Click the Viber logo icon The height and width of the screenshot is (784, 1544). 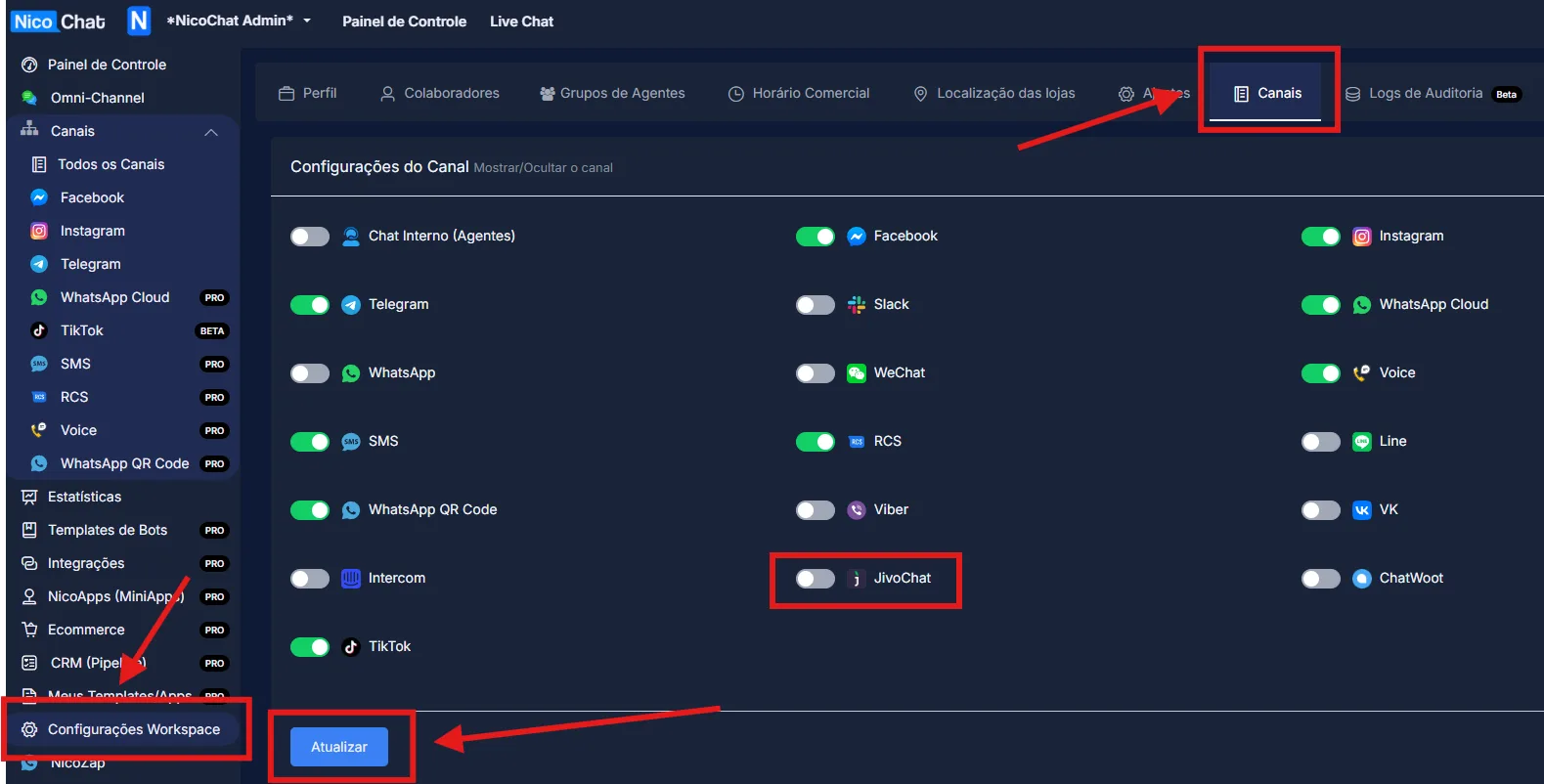click(x=857, y=510)
